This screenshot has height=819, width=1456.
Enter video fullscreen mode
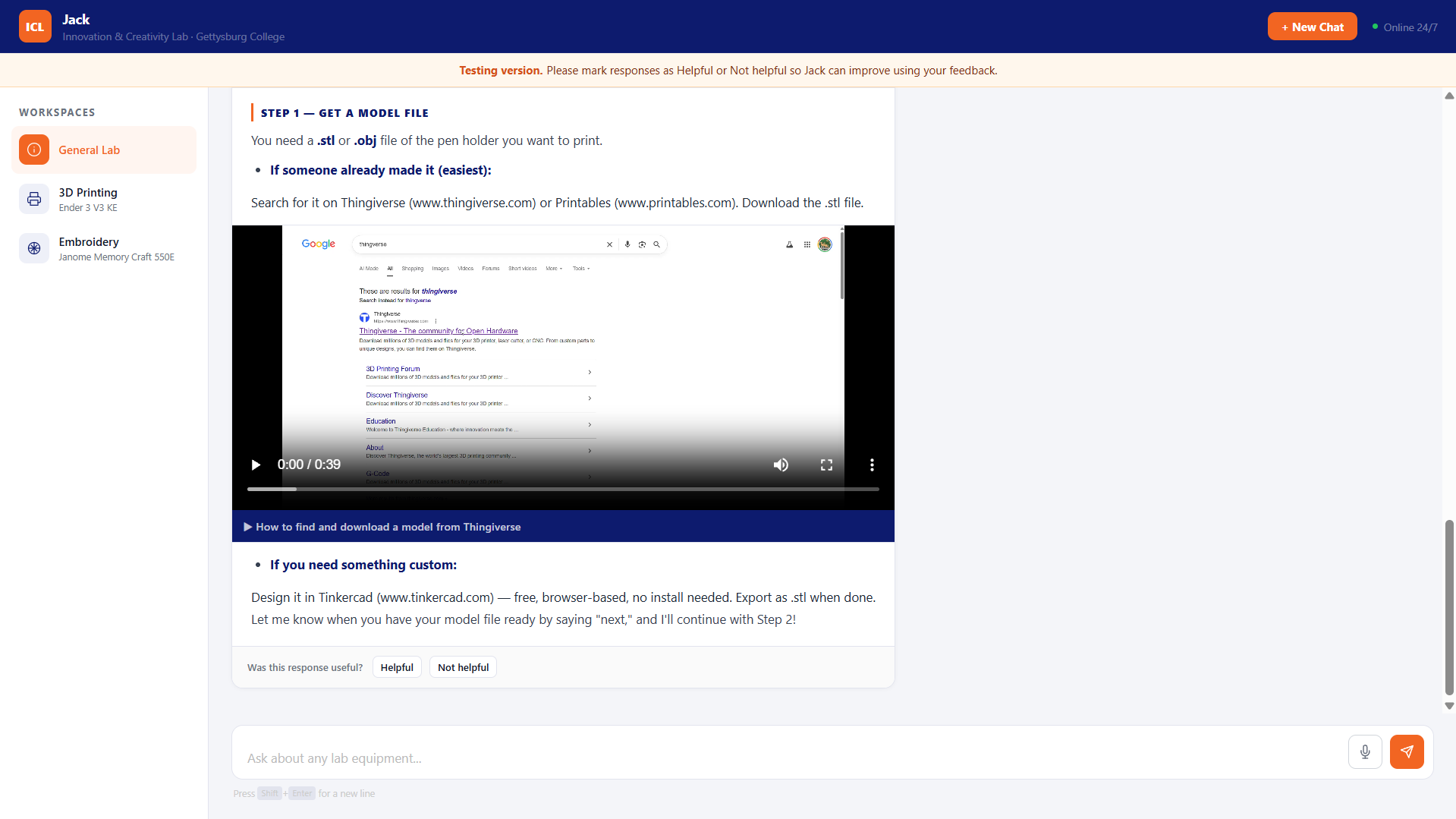point(826,465)
